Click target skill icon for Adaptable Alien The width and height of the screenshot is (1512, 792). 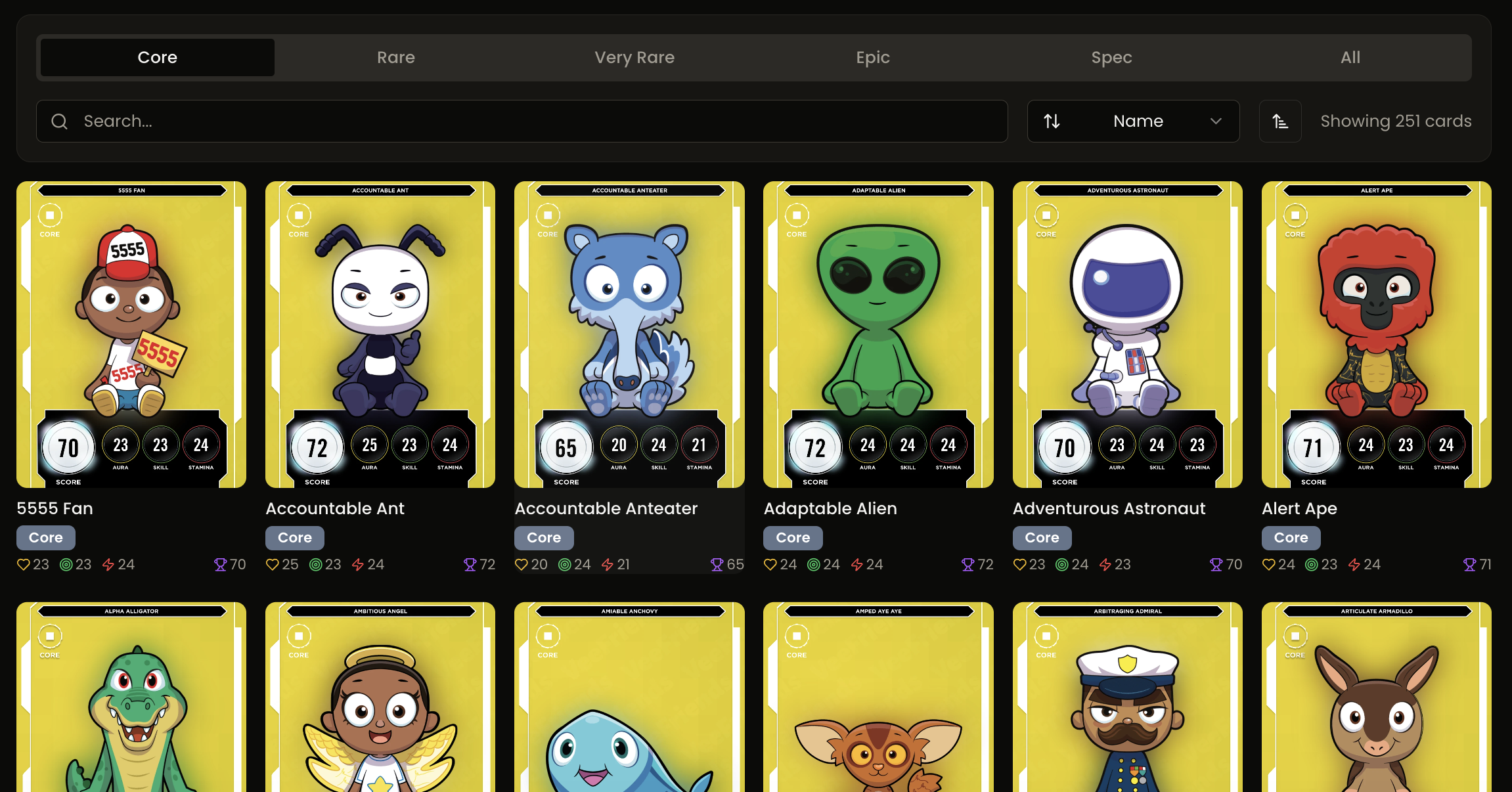(x=814, y=565)
